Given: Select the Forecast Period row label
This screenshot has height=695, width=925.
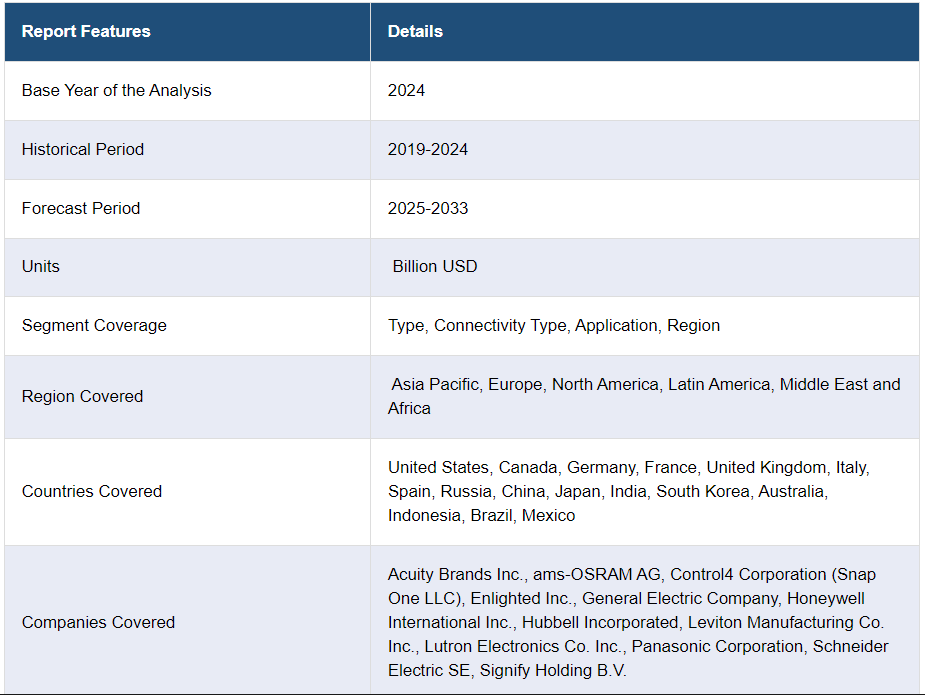Looking at the screenshot, I should click(81, 208).
